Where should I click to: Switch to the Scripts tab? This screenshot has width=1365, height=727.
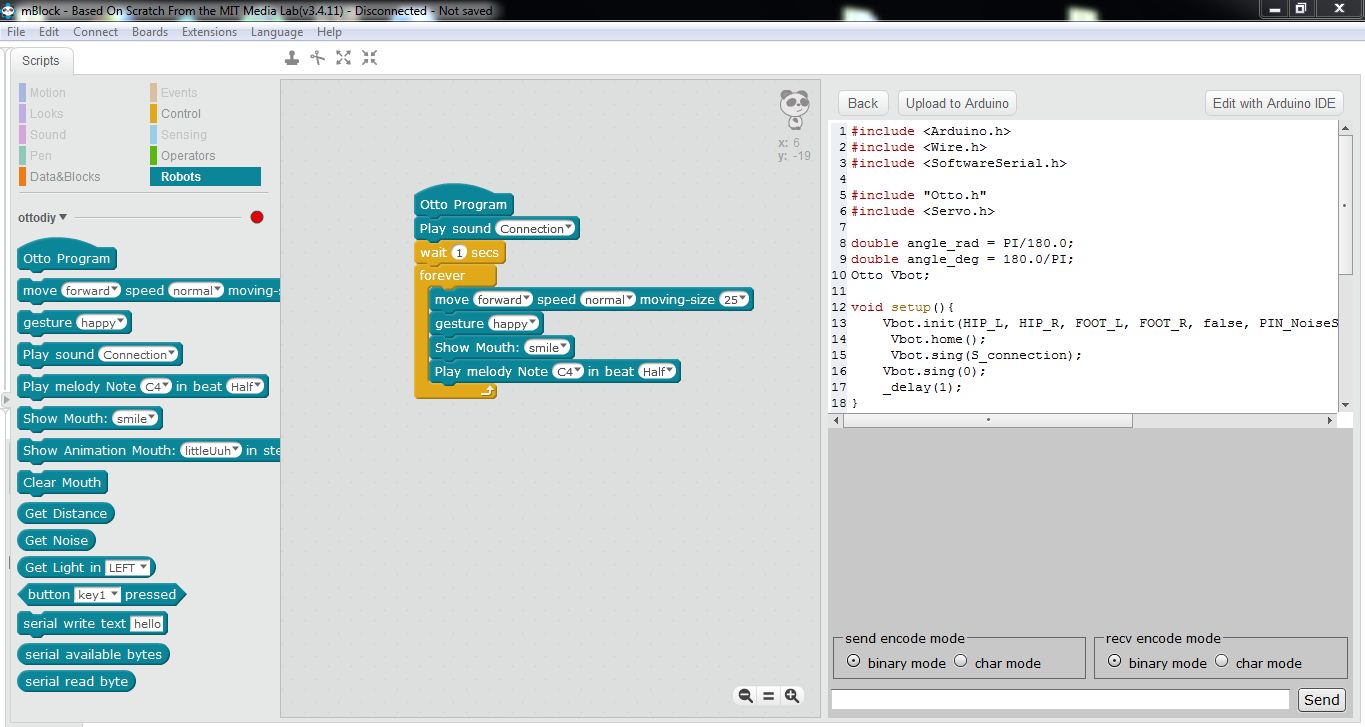pyautogui.click(x=41, y=61)
